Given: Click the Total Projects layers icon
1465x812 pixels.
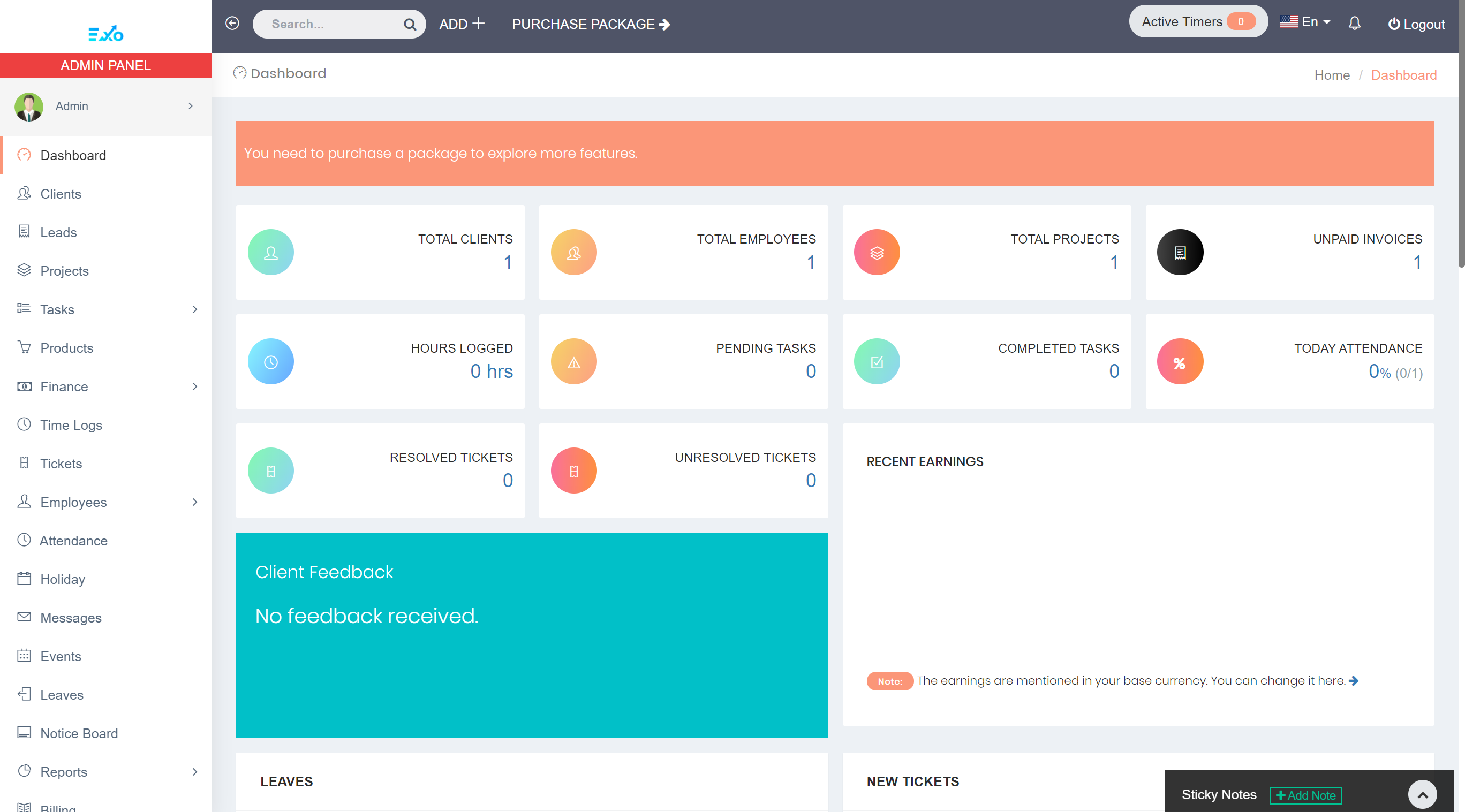Looking at the screenshot, I should click(877, 252).
